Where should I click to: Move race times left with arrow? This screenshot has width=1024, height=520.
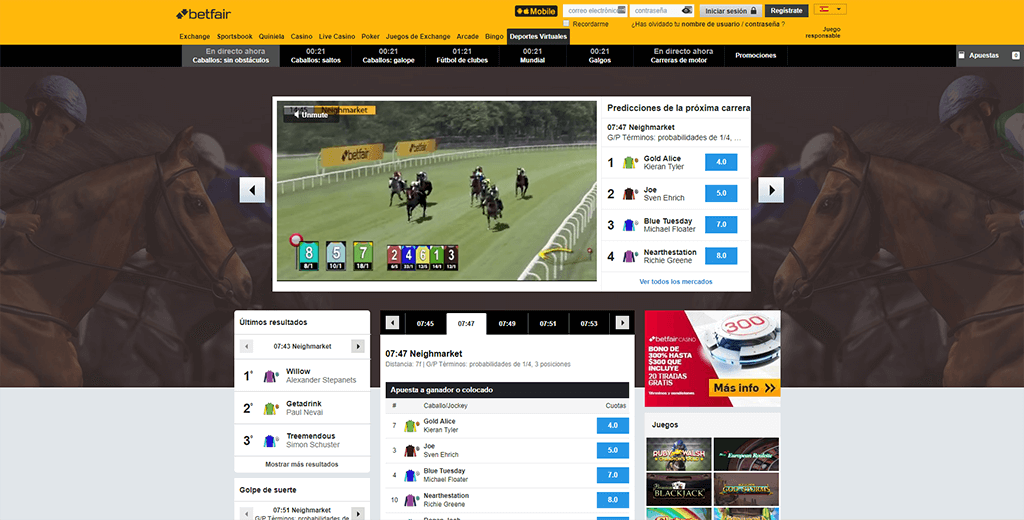click(392, 323)
